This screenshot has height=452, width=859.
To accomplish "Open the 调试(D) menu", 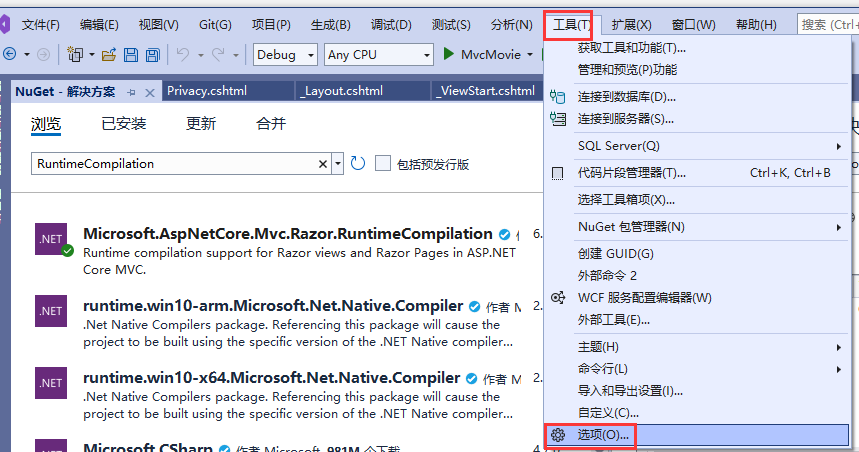I will 391,25.
